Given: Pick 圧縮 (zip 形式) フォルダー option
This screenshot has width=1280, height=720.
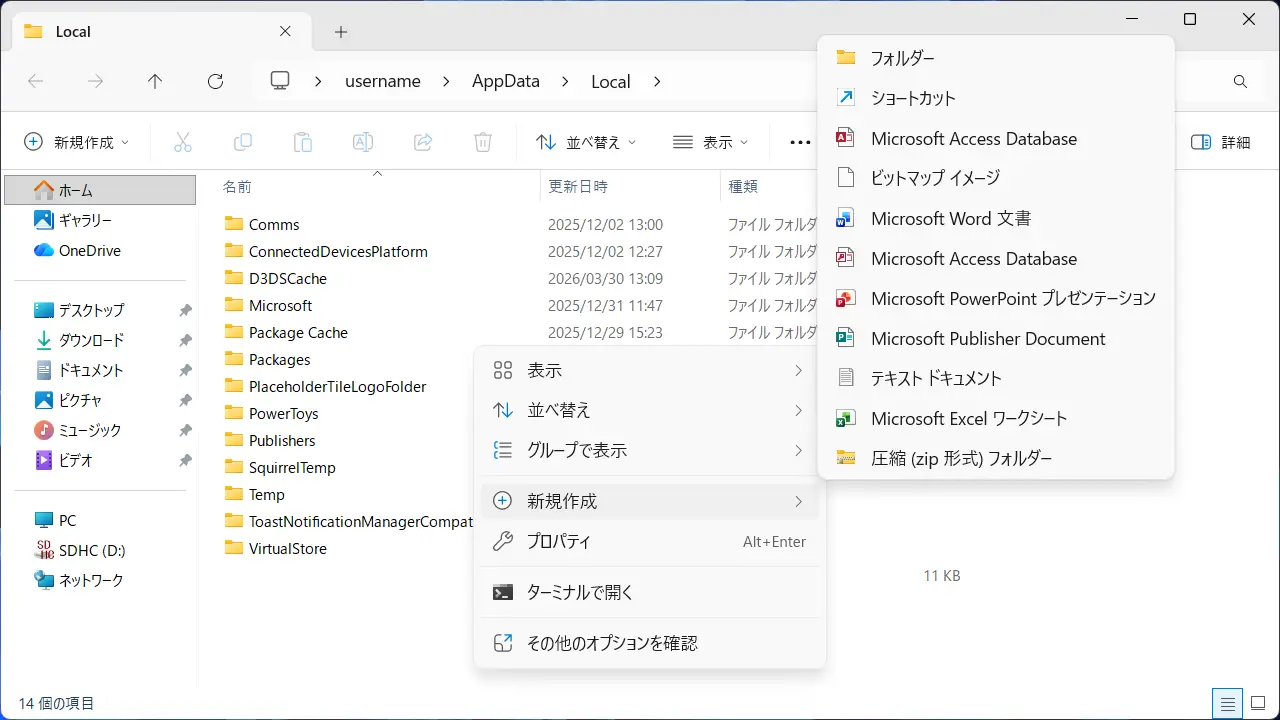Looking at the screenshot, I should (x=961, y=458).
